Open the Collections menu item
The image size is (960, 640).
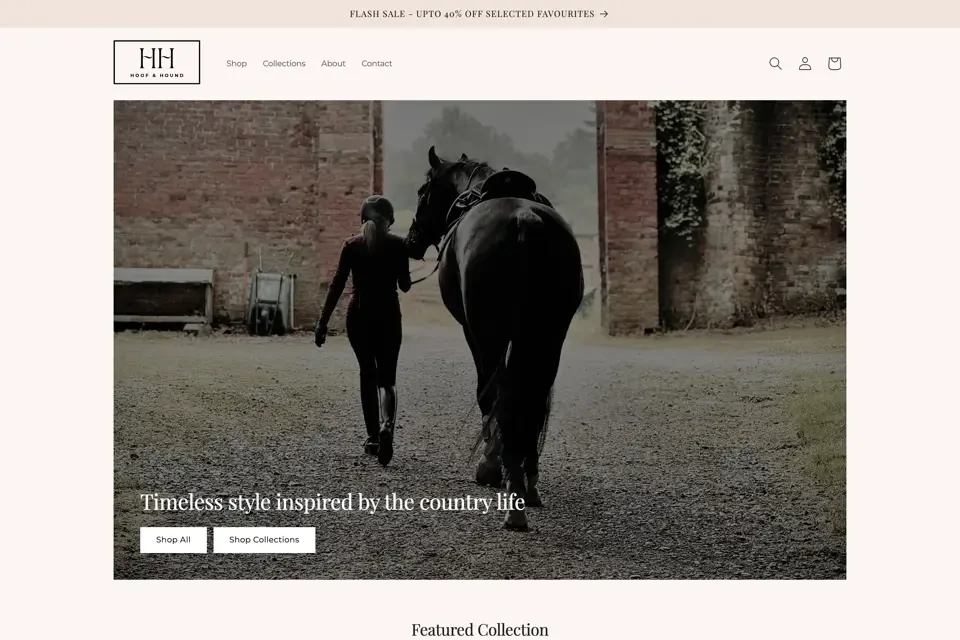coord(284,63)
